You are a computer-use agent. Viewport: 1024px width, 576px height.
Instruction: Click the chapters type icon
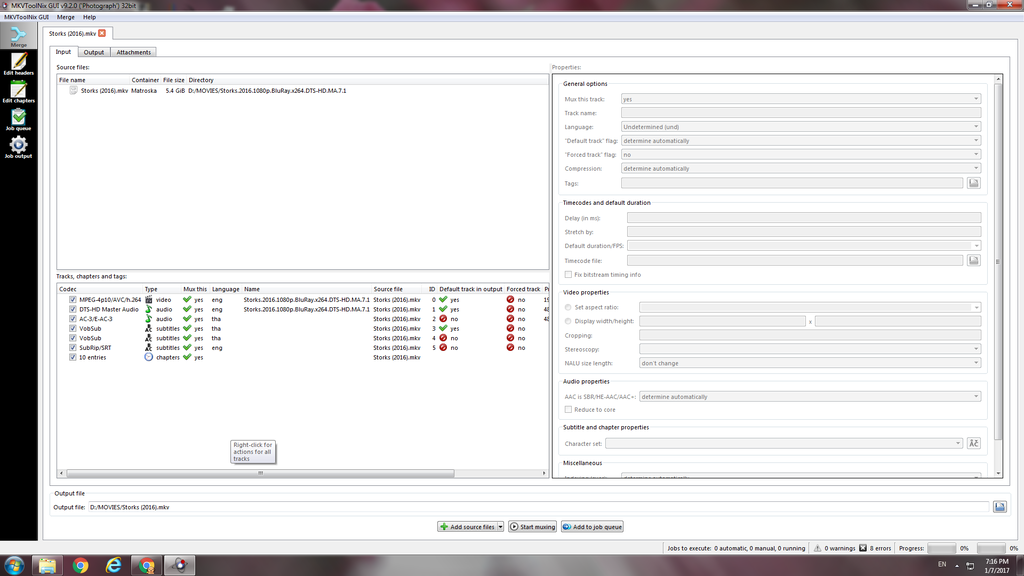(x=148, y=357)
